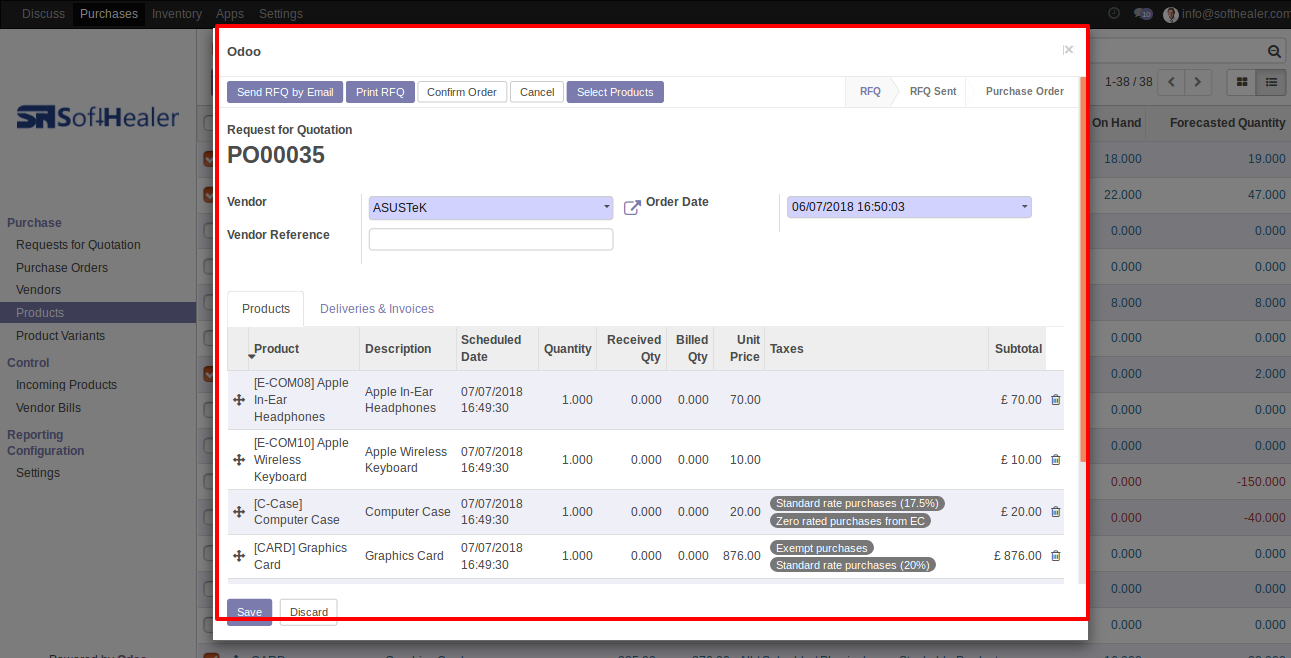Delete the Computer Case order line
The height and width of the screenshot is (658, 1291).
1056,512
